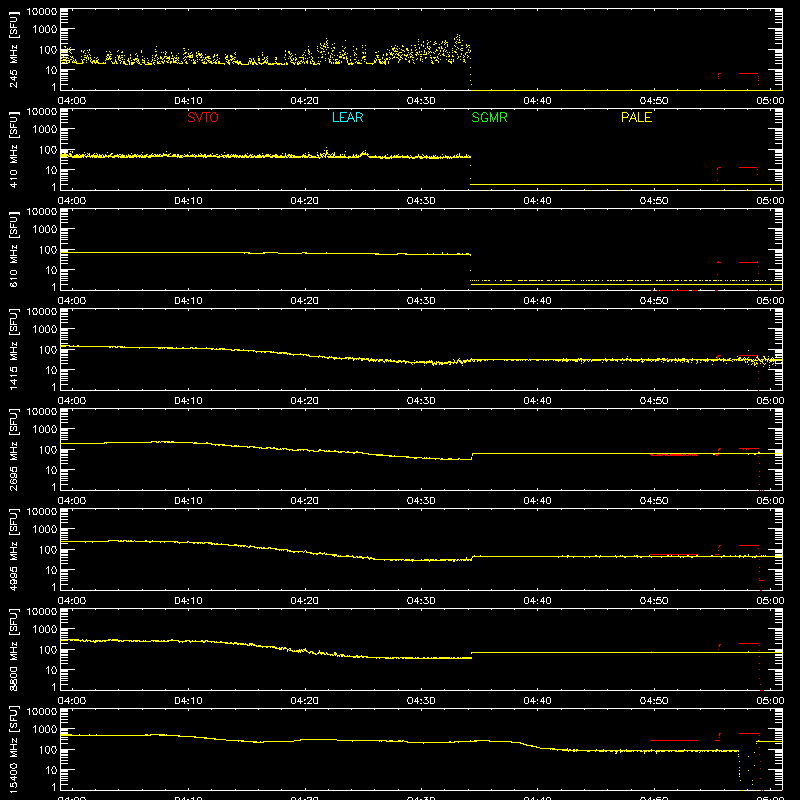Click the 04:40 tick under the 2695 MHz plot
Image resolution: width=800 pixels, height=800 pixels.
click(x=537, y=501)
